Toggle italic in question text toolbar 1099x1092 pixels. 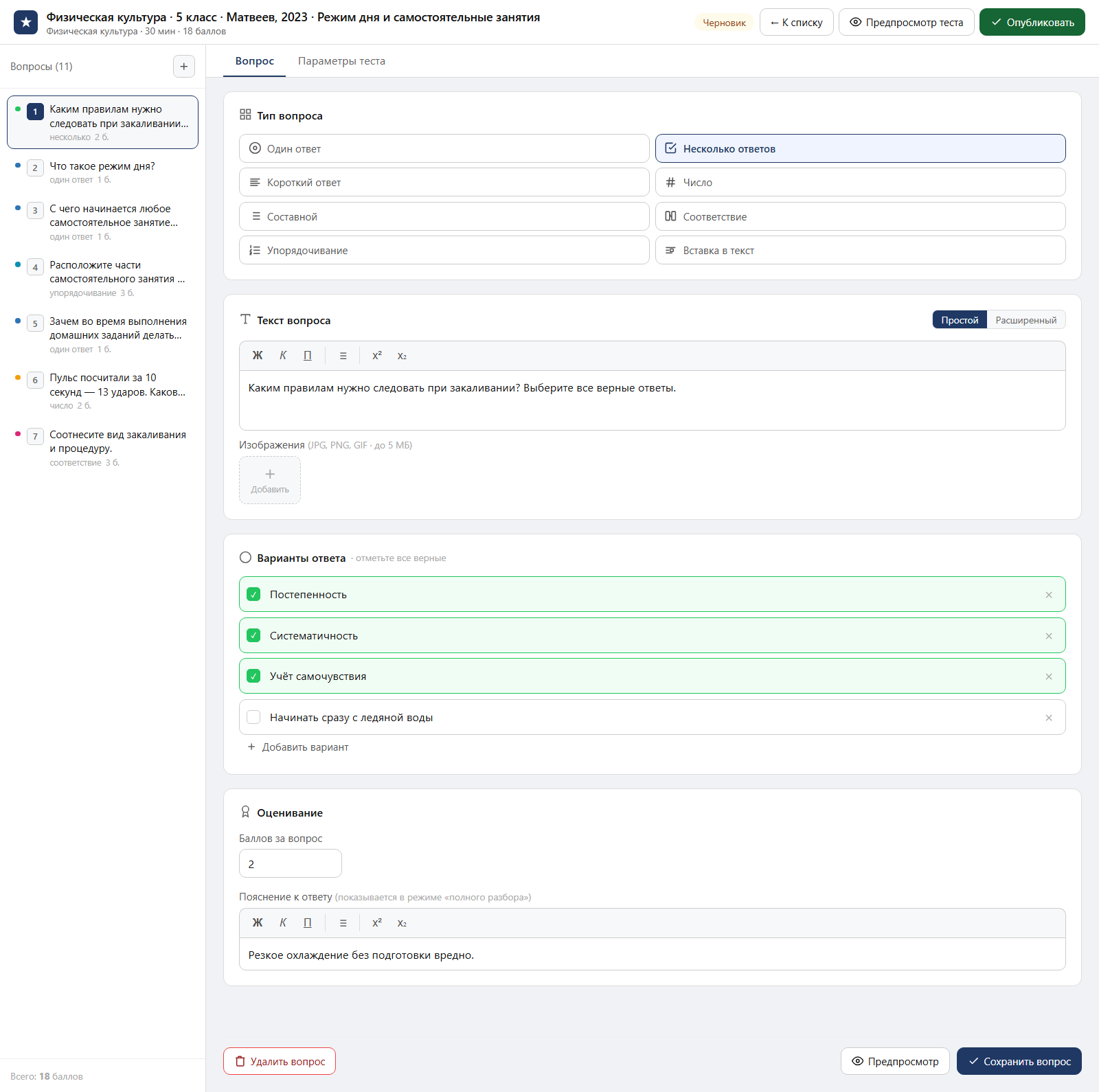point(283,356)
